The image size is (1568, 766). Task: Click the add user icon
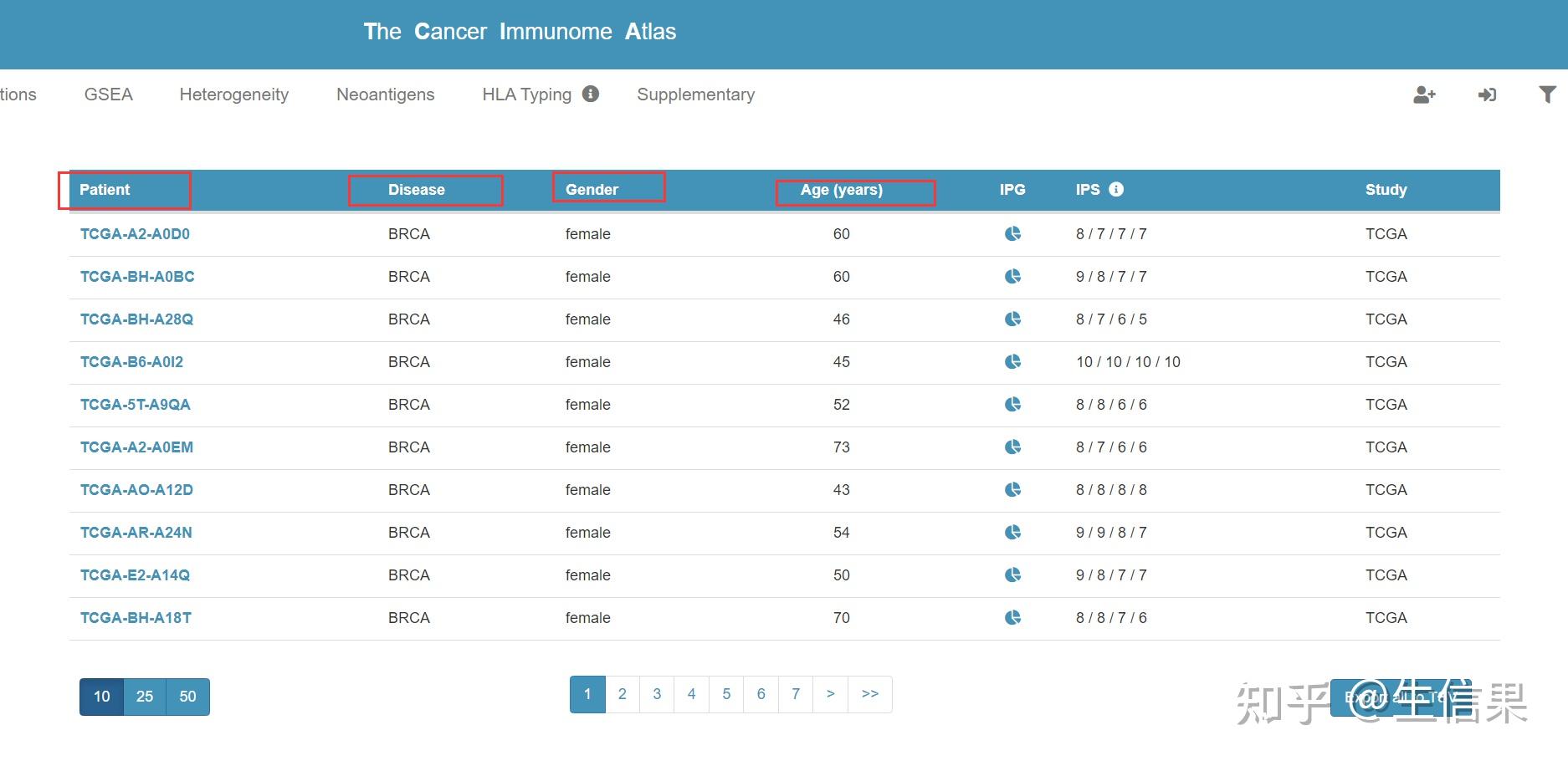tap(1424, 94)
